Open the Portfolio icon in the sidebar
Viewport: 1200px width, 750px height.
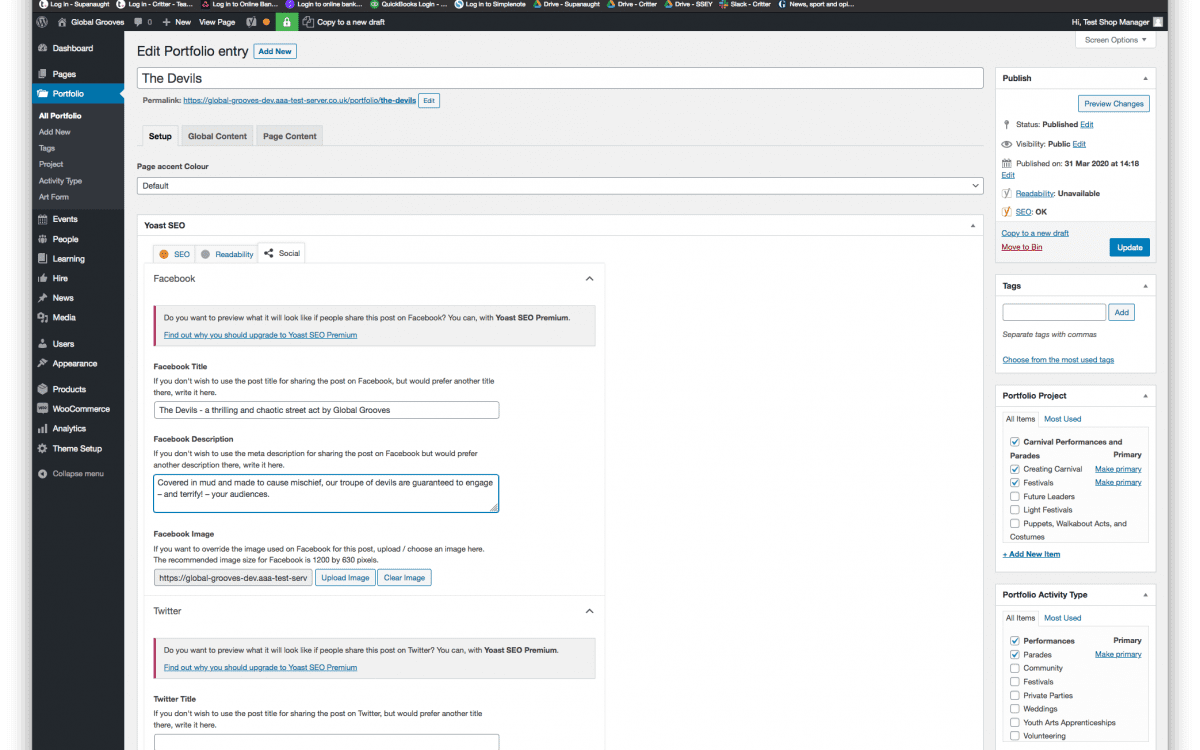click(x=42, y=94)
